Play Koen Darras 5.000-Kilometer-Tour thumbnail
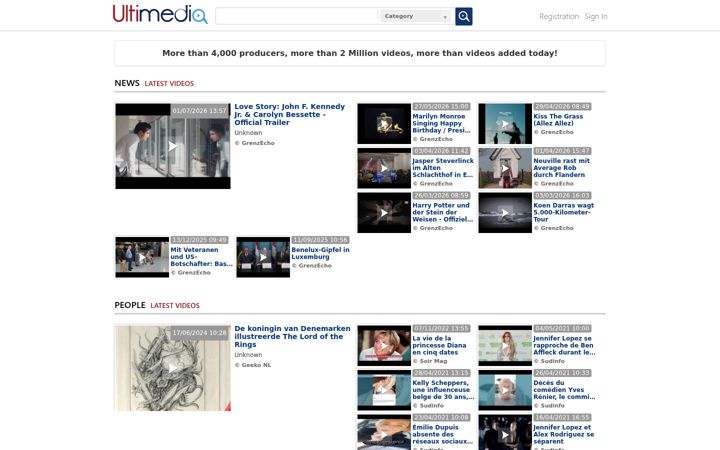Screen dimensions: 720x450 [505, 213]
